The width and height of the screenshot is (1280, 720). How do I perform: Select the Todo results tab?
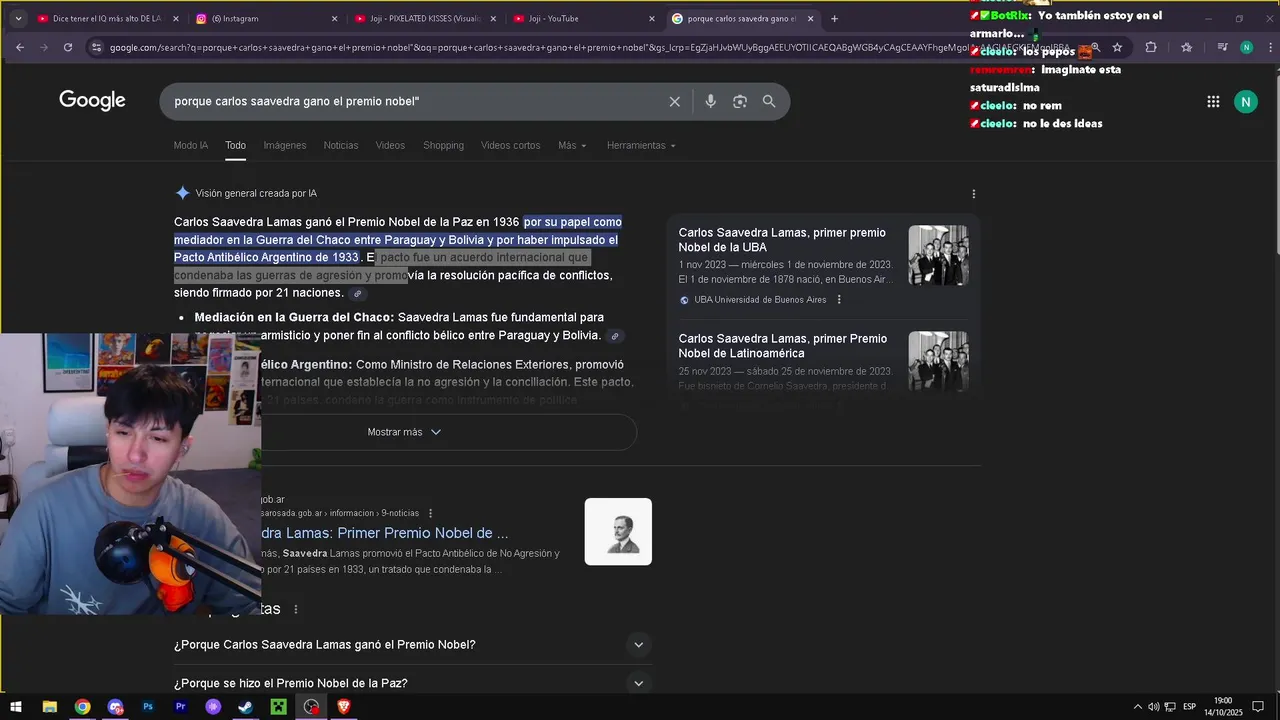[236, 146]
